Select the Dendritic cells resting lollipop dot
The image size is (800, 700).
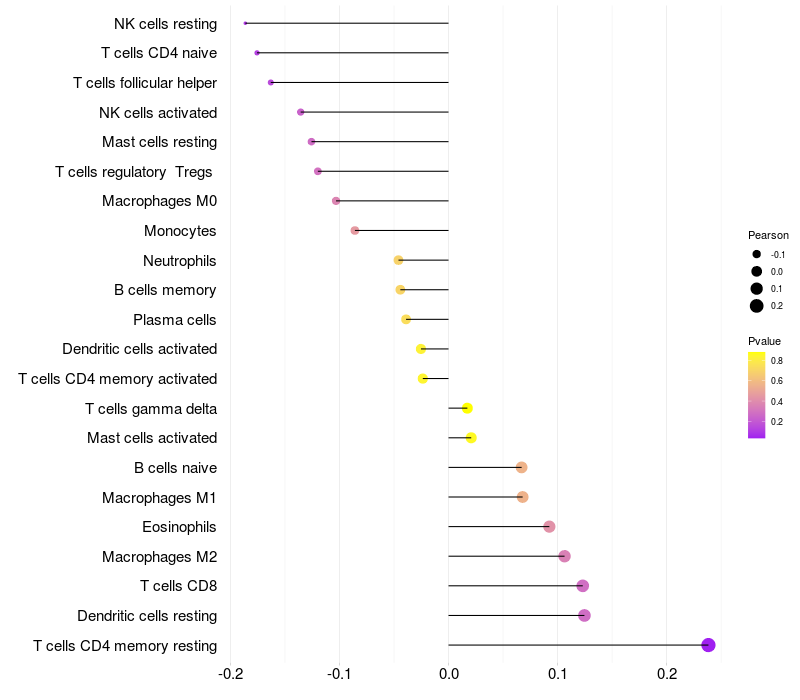tap(584, 615)
